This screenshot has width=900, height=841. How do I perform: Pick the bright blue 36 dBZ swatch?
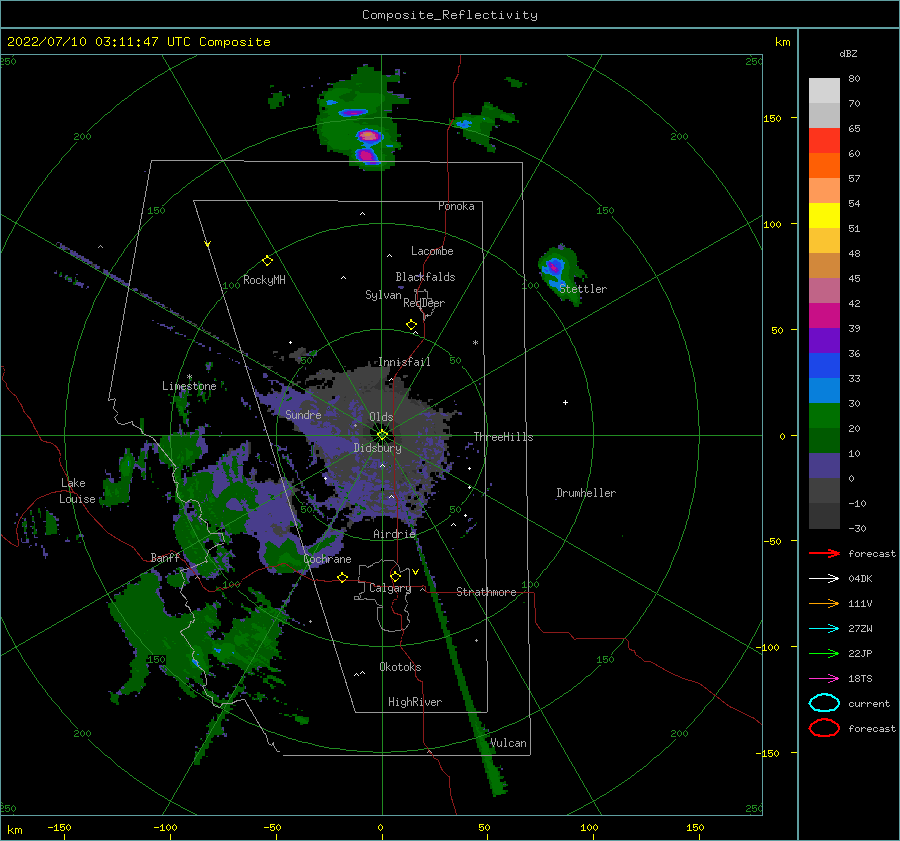pyautogui.click(x=824, y=365)
